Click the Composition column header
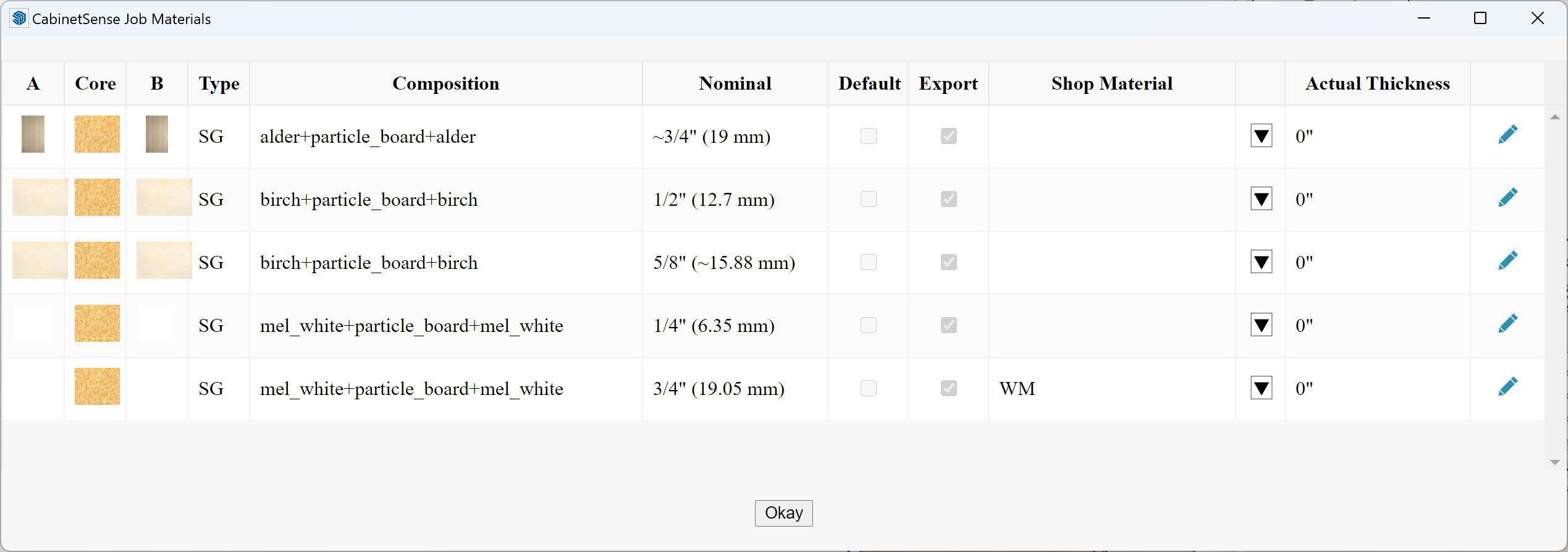 (445, 83)
